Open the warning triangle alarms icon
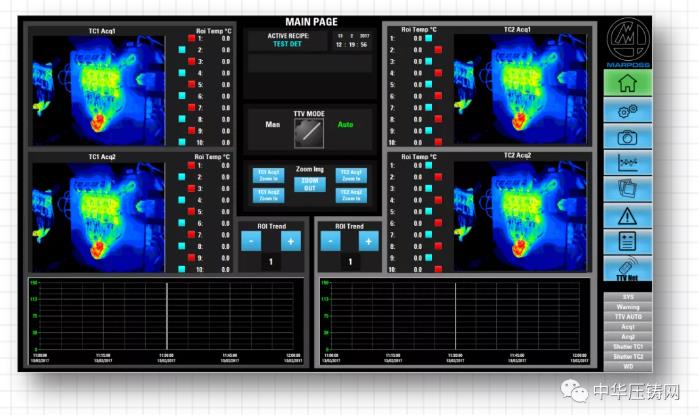 point(628,215)
